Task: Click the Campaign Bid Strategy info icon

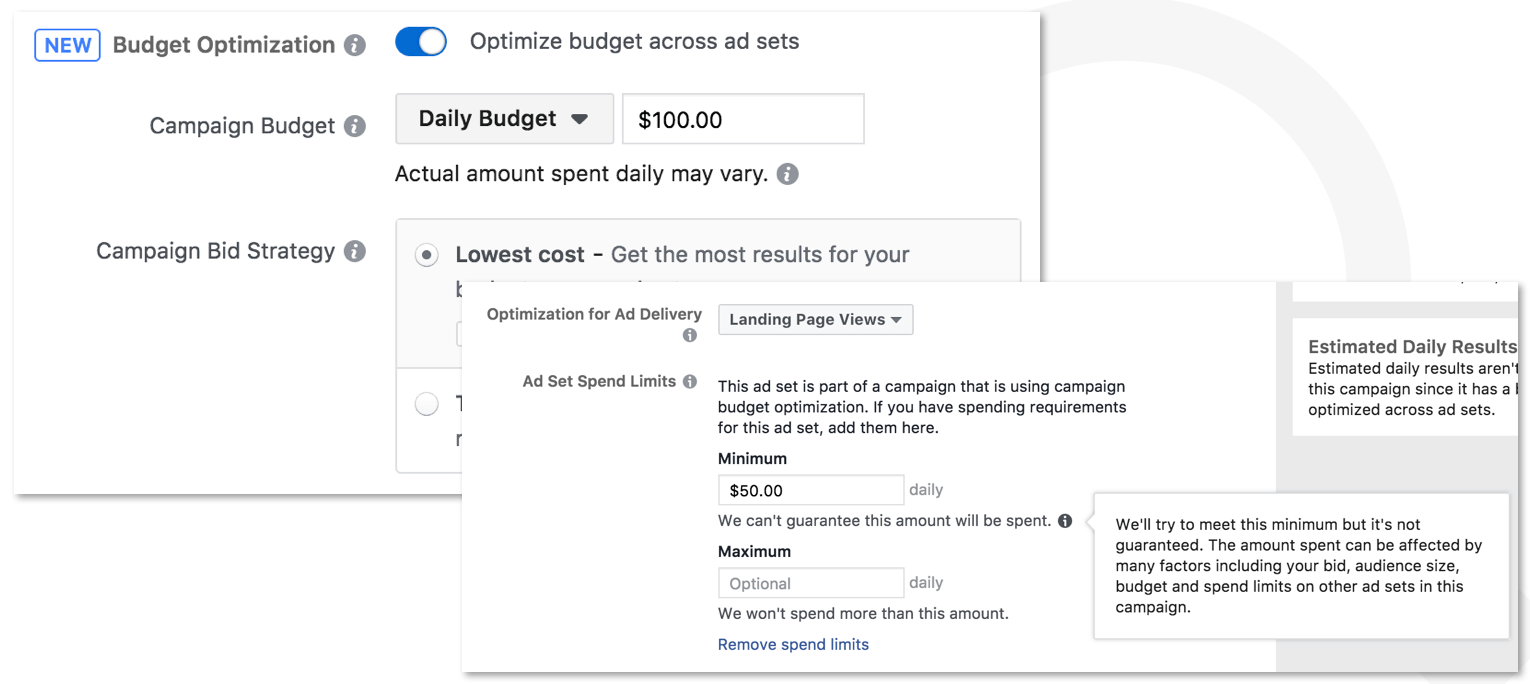Action: (x=354, y=252)
